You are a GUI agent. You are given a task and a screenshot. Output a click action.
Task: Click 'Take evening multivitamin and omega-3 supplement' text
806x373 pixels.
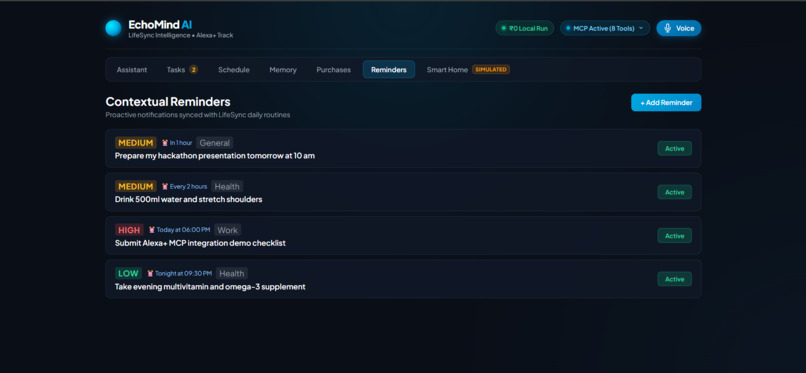click(210, 287)
